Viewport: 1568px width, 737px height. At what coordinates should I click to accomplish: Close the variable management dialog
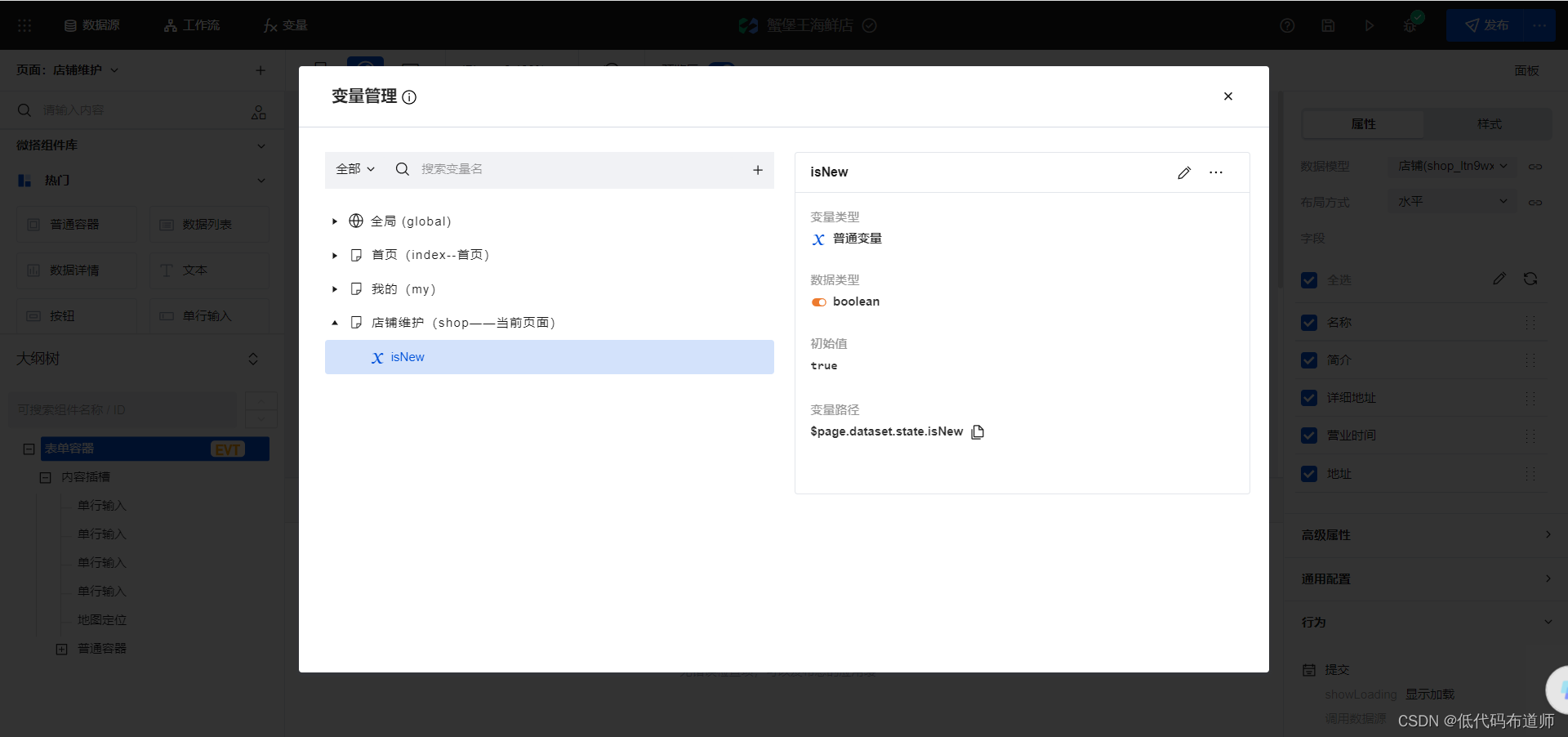(1227, 96)
